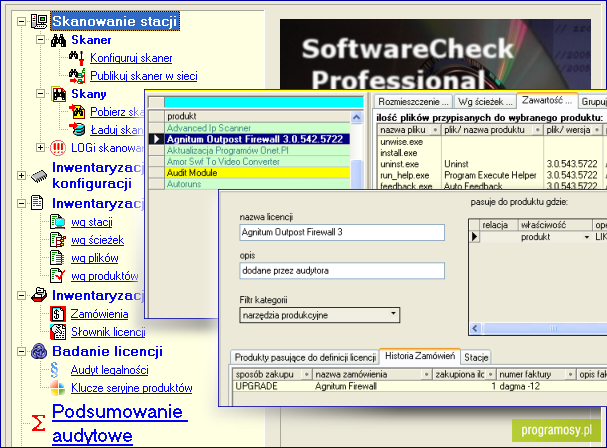
Task: Click the plik/ nazwa produktu column header
Action: (492, 130)
